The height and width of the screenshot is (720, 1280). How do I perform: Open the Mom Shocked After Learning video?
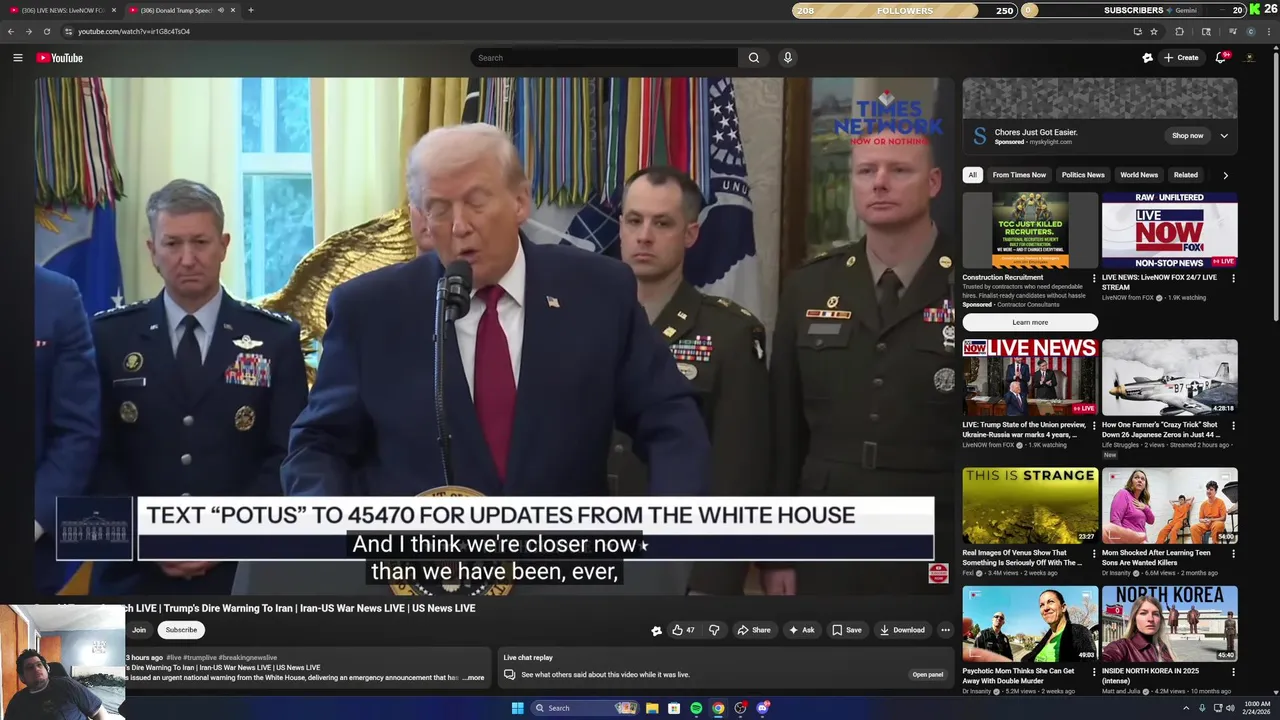pyautogui.click(x=1170, y=506)
